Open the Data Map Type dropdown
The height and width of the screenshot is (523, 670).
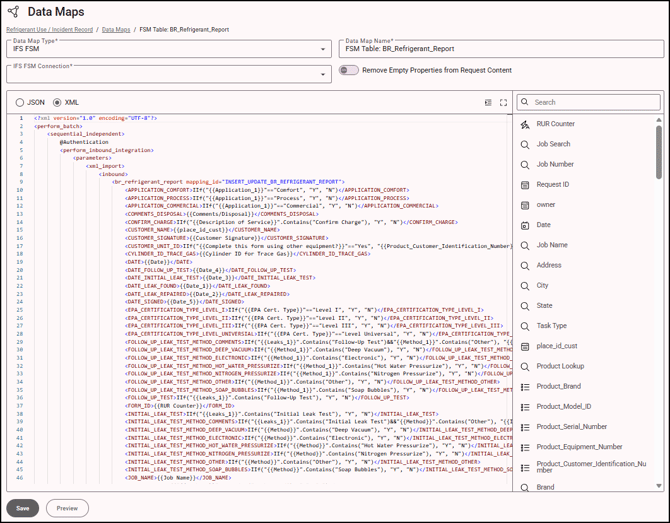click(323, 49)
